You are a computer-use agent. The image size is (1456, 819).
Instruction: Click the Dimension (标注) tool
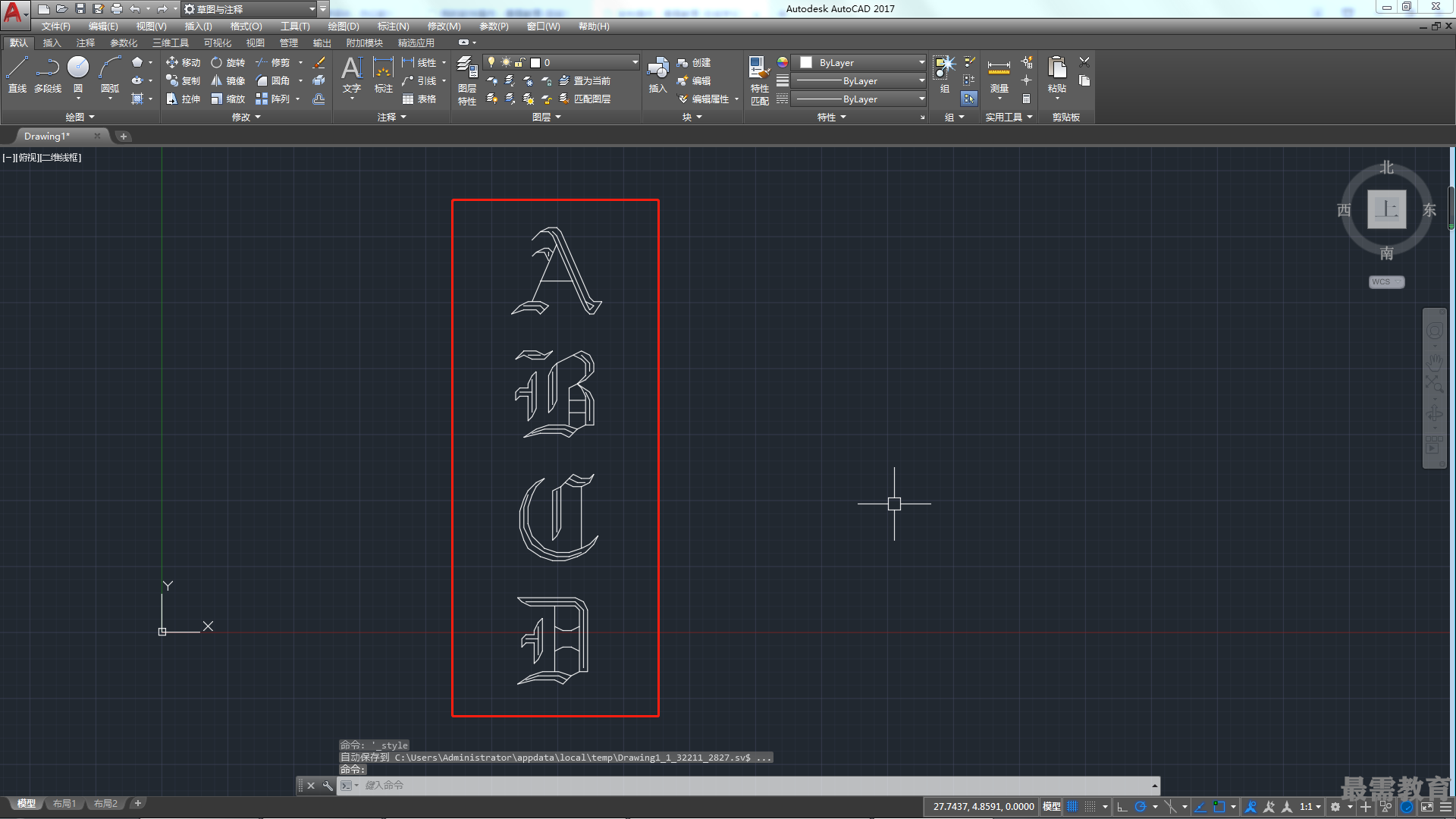(x=384, y=75)
